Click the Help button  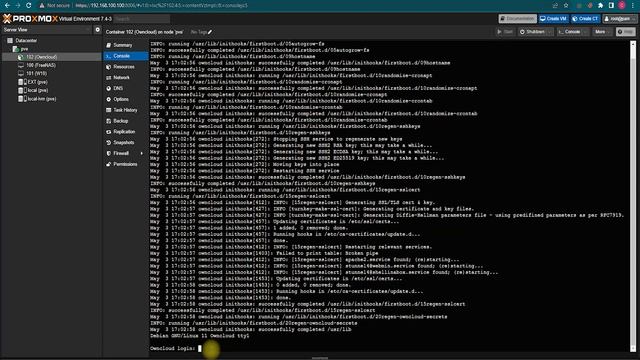point(626,32)
